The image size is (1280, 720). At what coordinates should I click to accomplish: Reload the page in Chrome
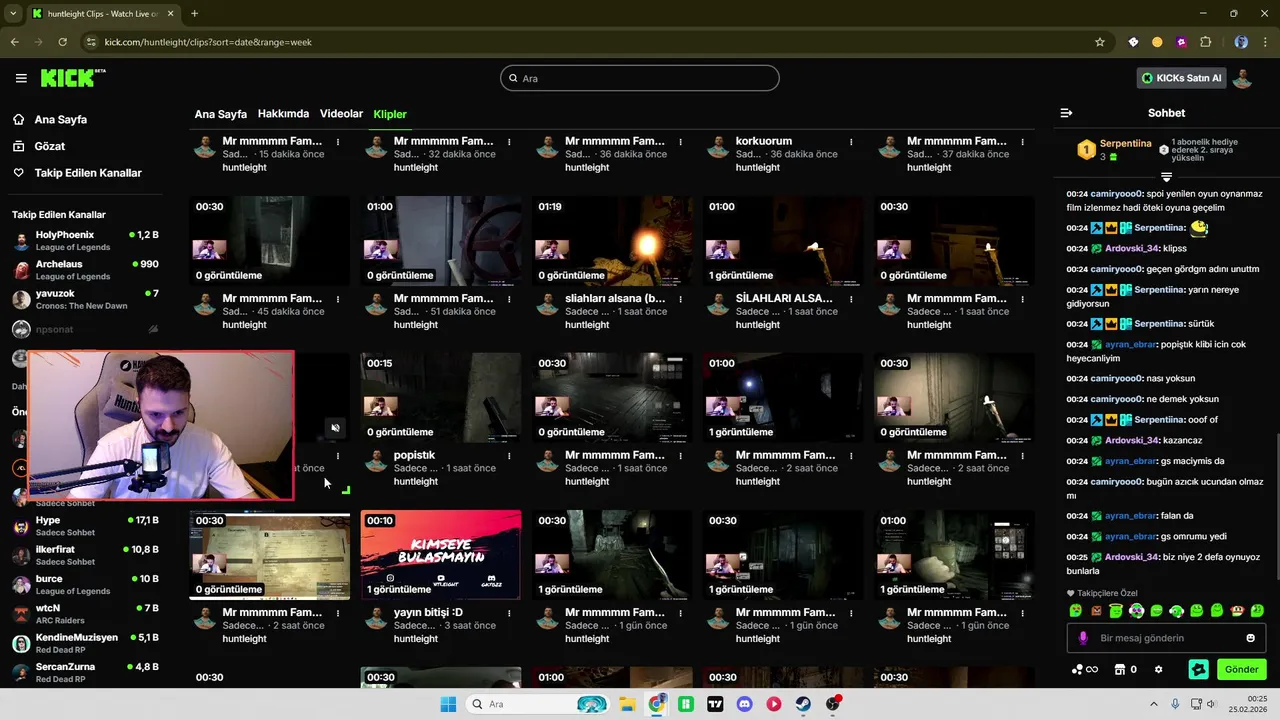coord(62,42)
